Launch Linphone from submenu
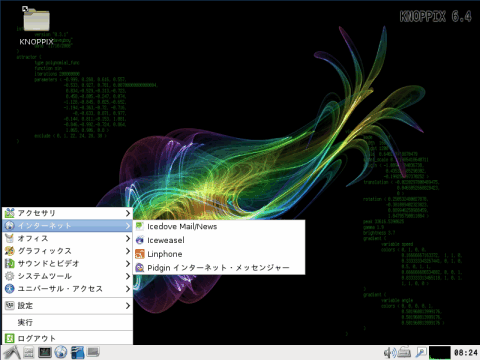The width and height of the screenshot is (480, 360). 219,254
